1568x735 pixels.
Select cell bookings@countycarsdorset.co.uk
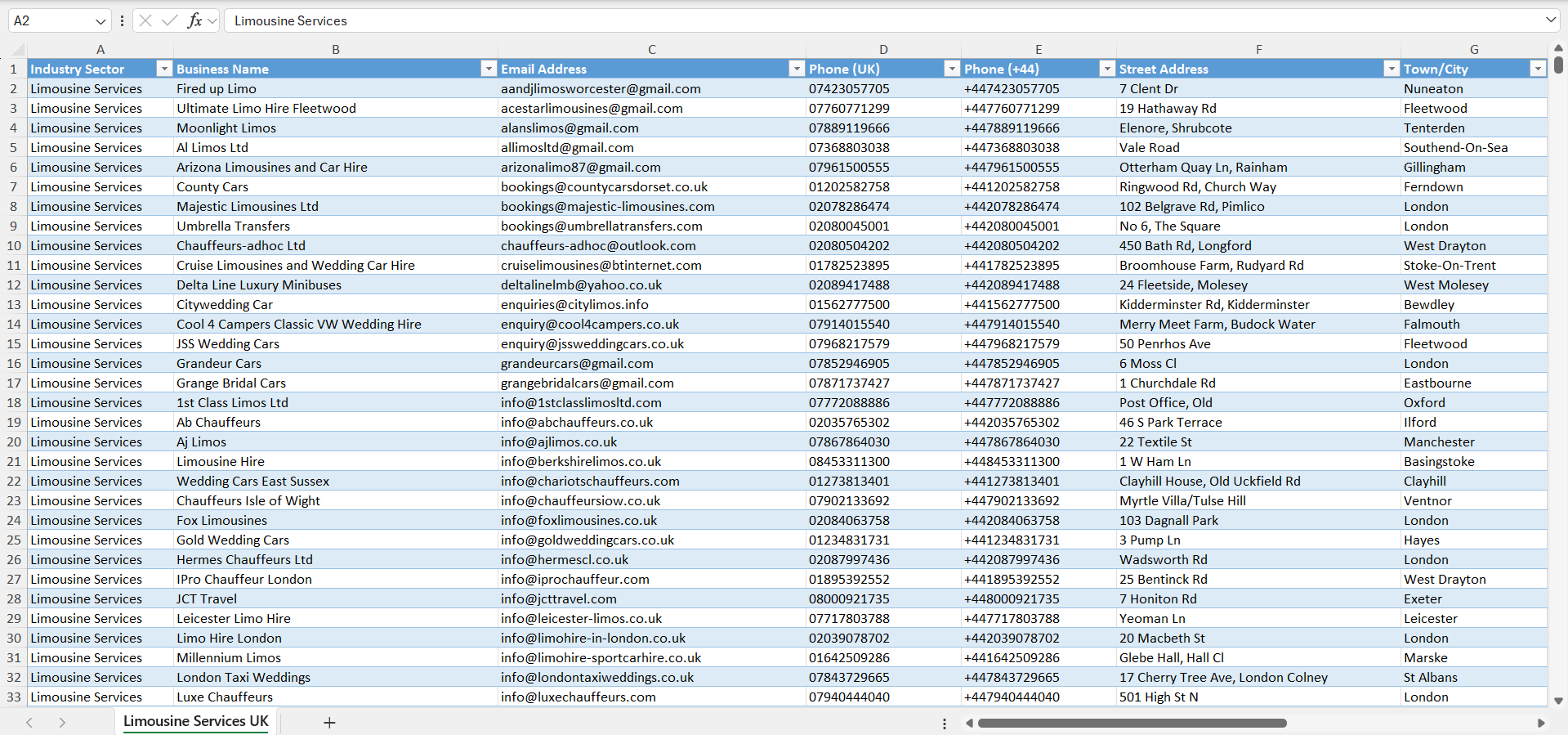click(651, 186)
